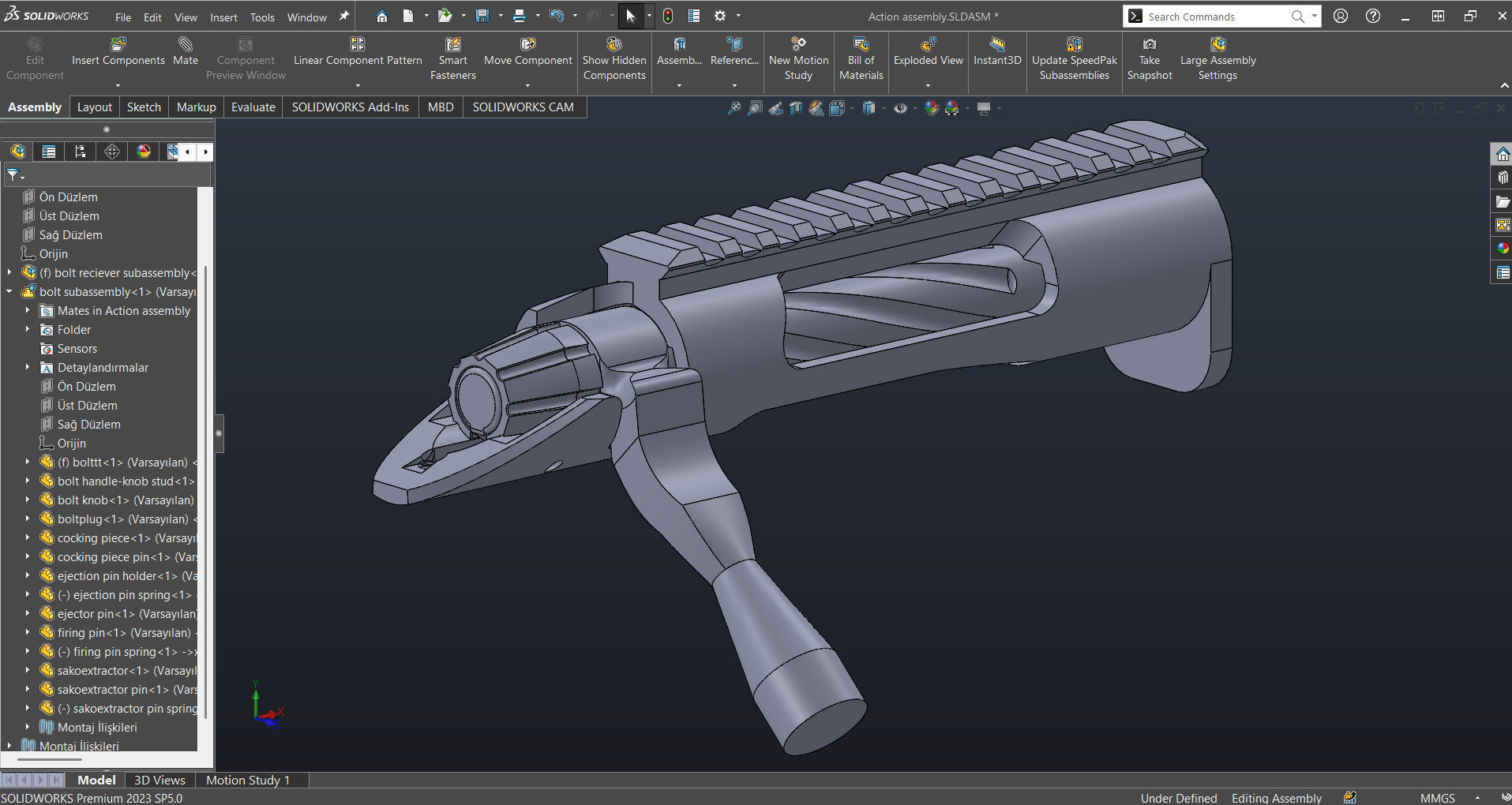Screen dimensions: 1512x805
Task: Open the Motion Study 1 tab
Action: [248, 780]
